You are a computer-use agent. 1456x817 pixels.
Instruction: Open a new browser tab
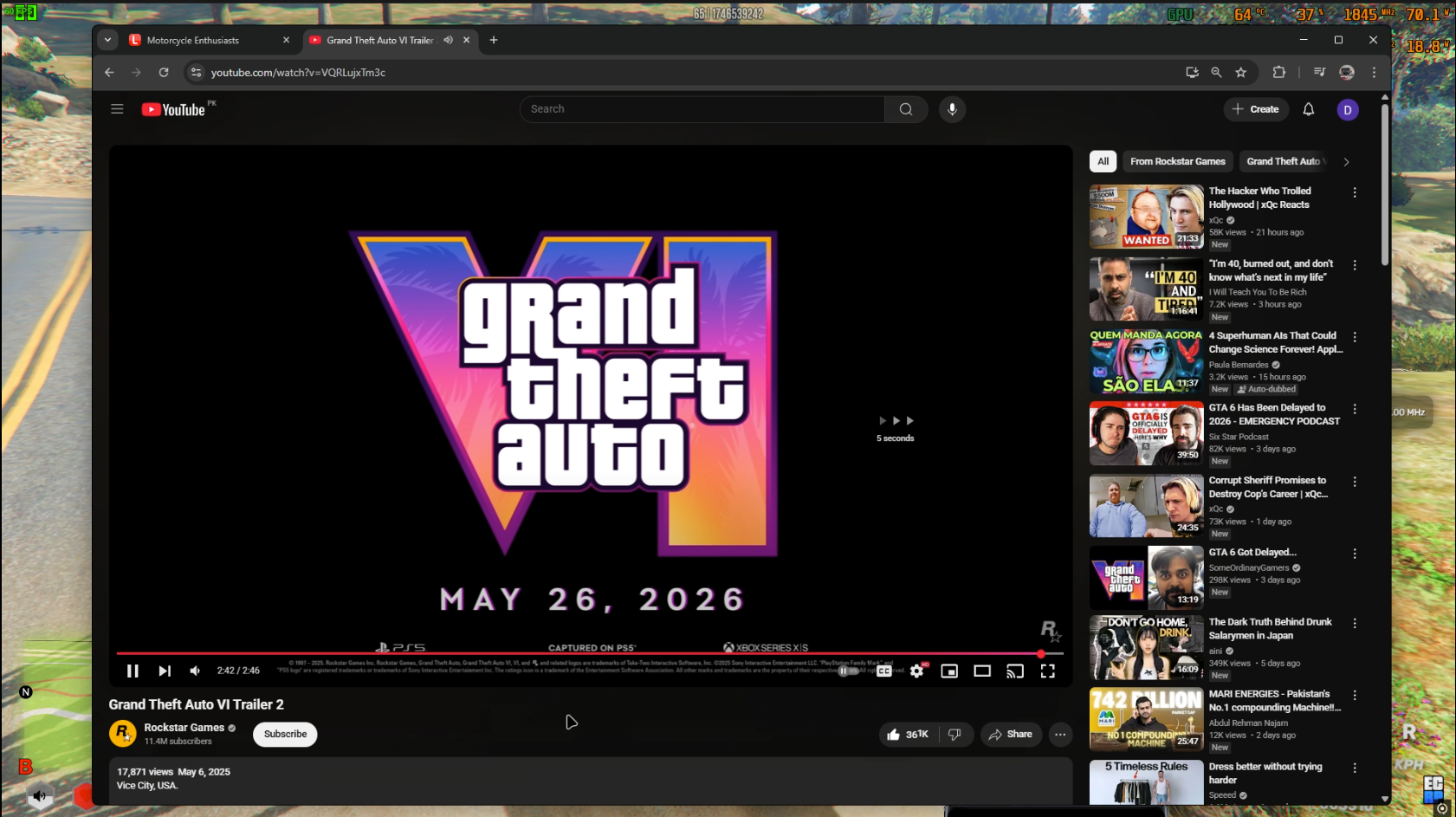[494, 40]
